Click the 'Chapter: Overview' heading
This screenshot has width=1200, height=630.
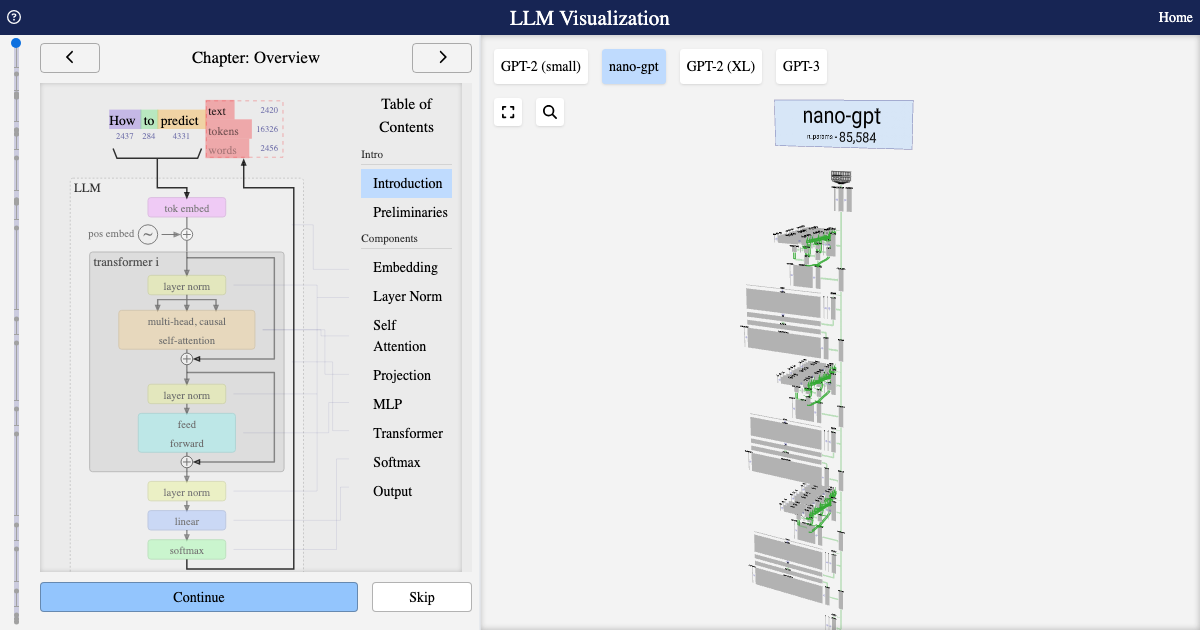pyautogui.click(x=256, y=58)
